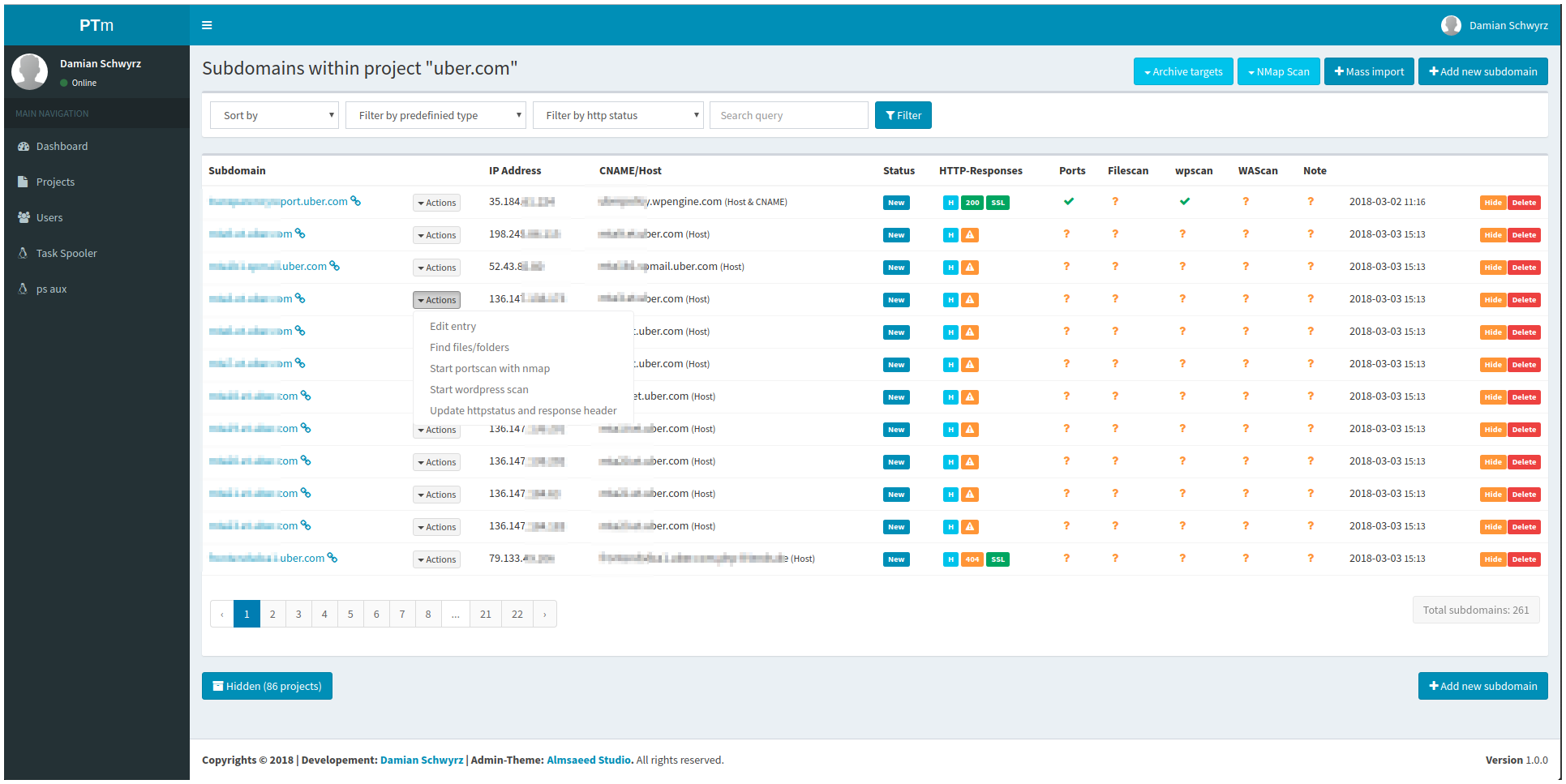Select Start wordpress scan menu entry
This screenshot has height=784, width=1566.
click(x=479, y=390)
